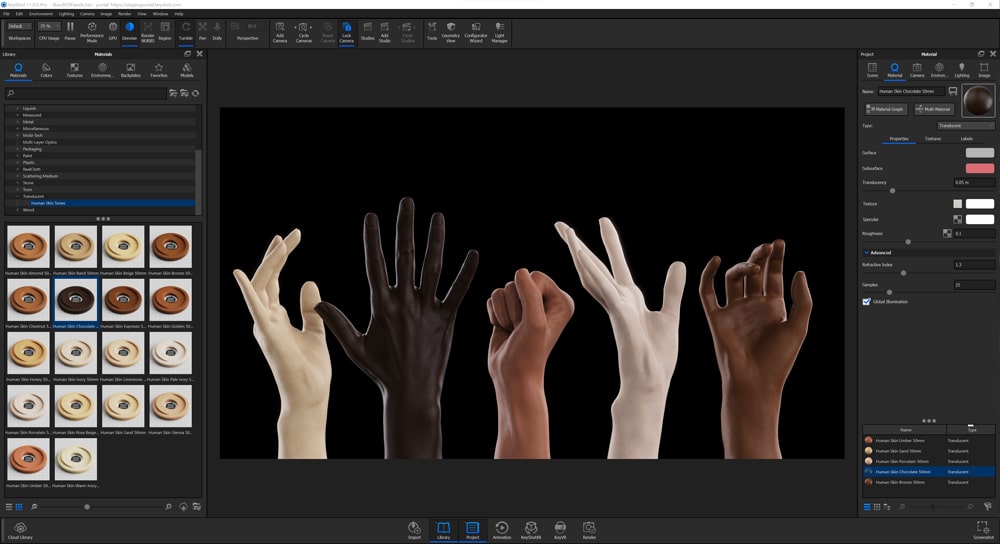Screen dimensions: 1000x544
Task: Open the KeyShotXR tool
Action: tap(532, 529)
